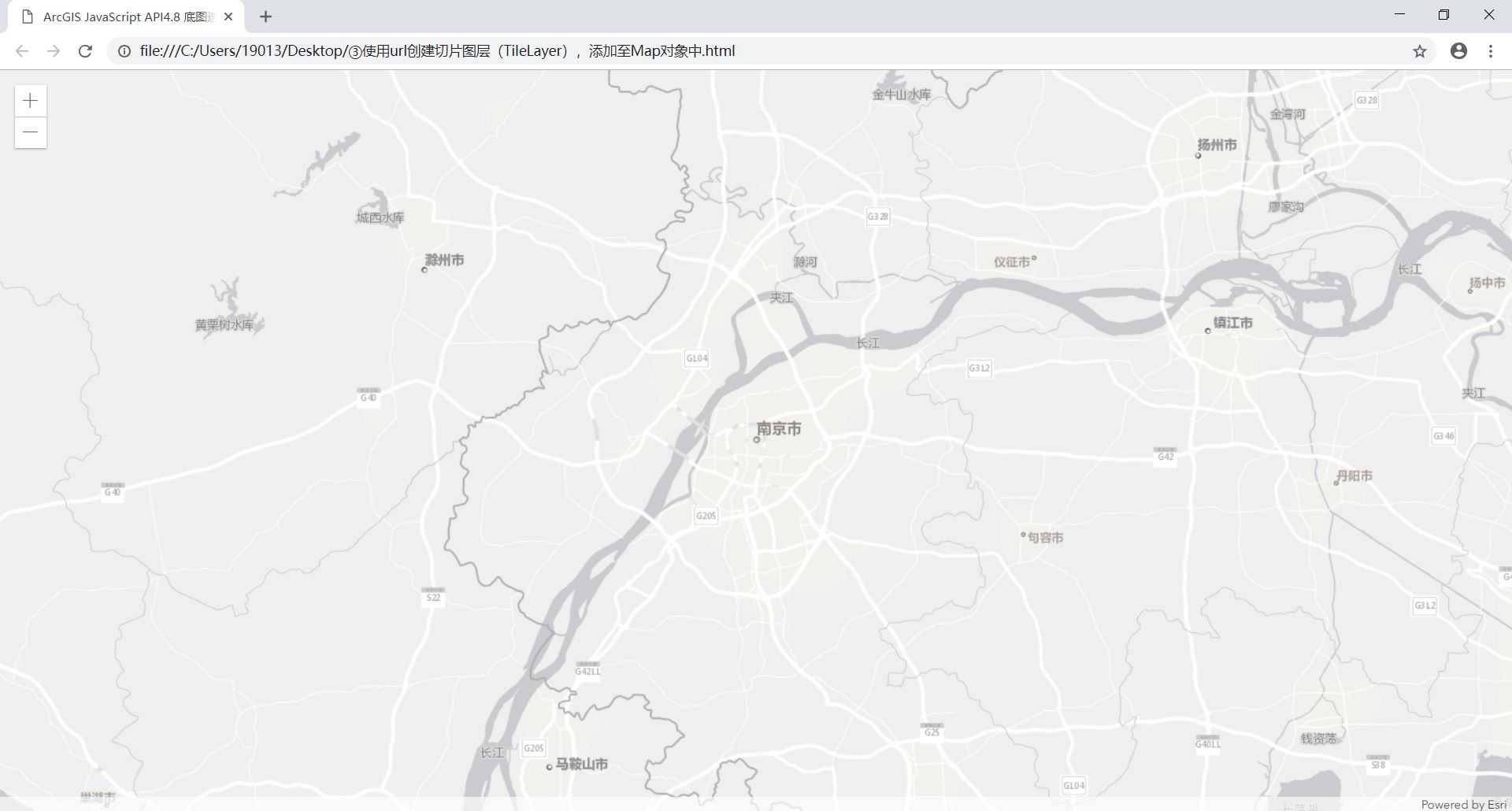View site information icon in address bar
The width and height of the screenshot is (1512, 811).
click(x=124, y=51)
